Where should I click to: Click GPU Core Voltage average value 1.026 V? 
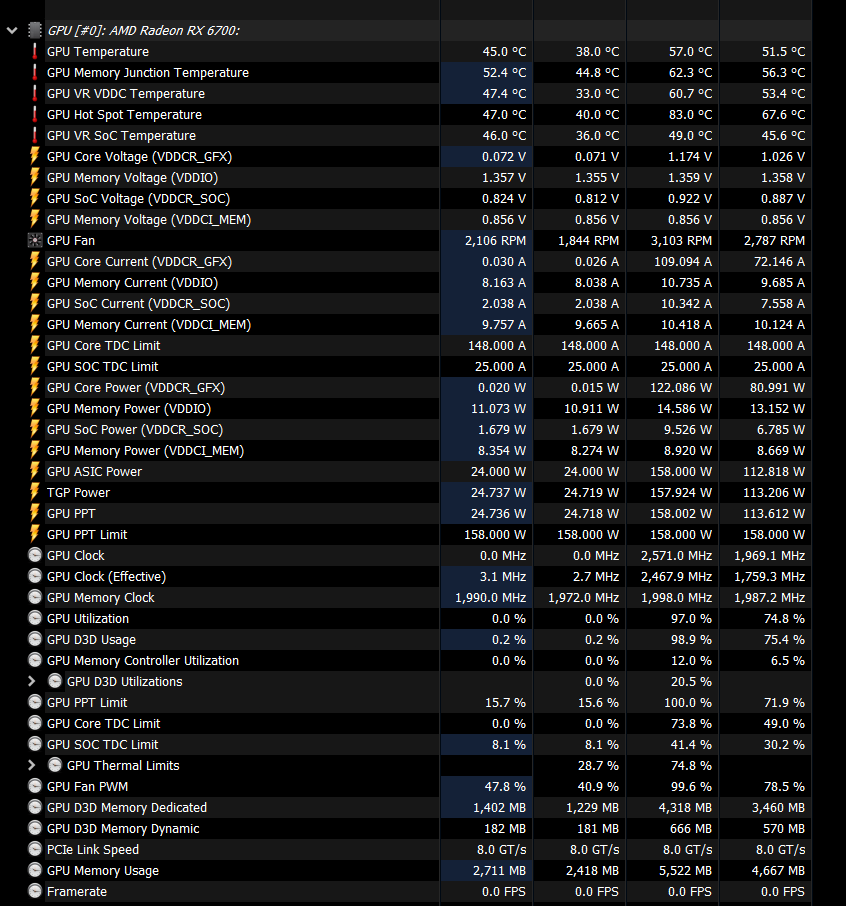pyautogui.click(x=783, y=157)
